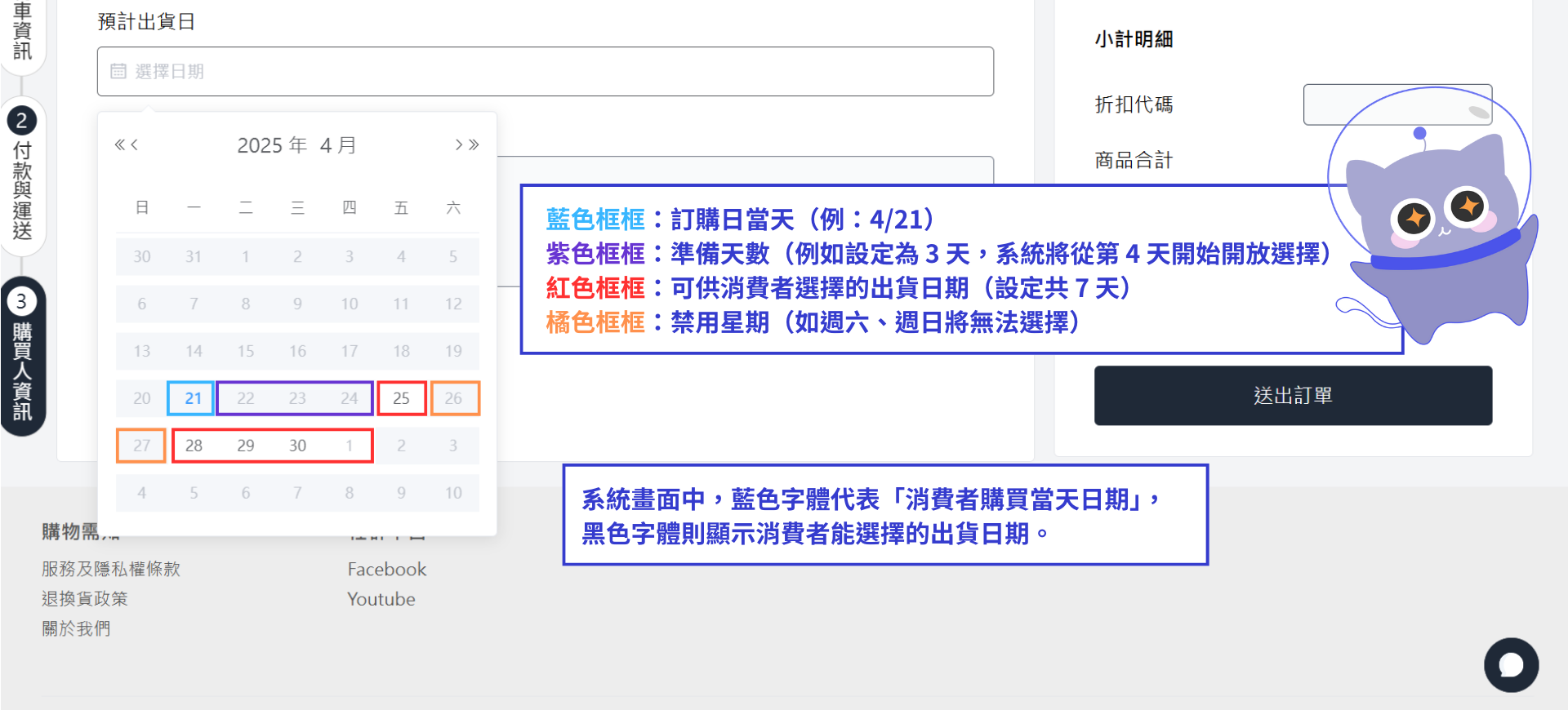Open 關於我們 link

76,628
